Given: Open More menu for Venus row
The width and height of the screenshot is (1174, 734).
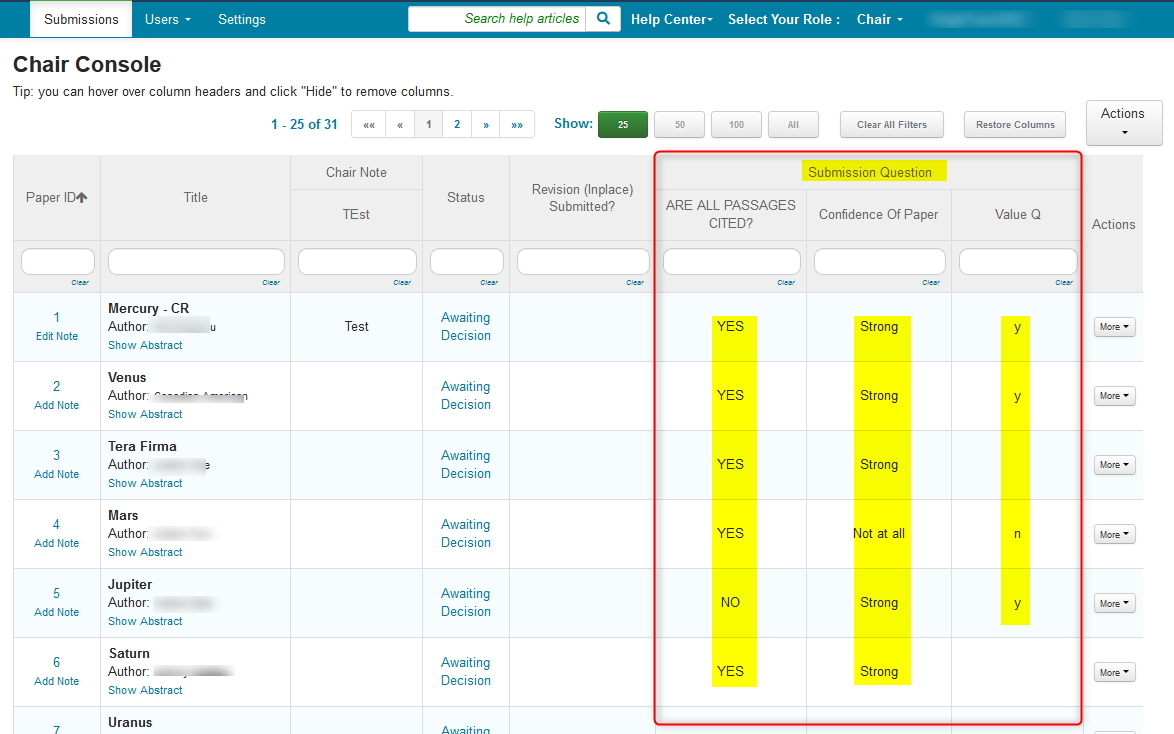Looking at the screenshot, I should (x=1114, y=395).
